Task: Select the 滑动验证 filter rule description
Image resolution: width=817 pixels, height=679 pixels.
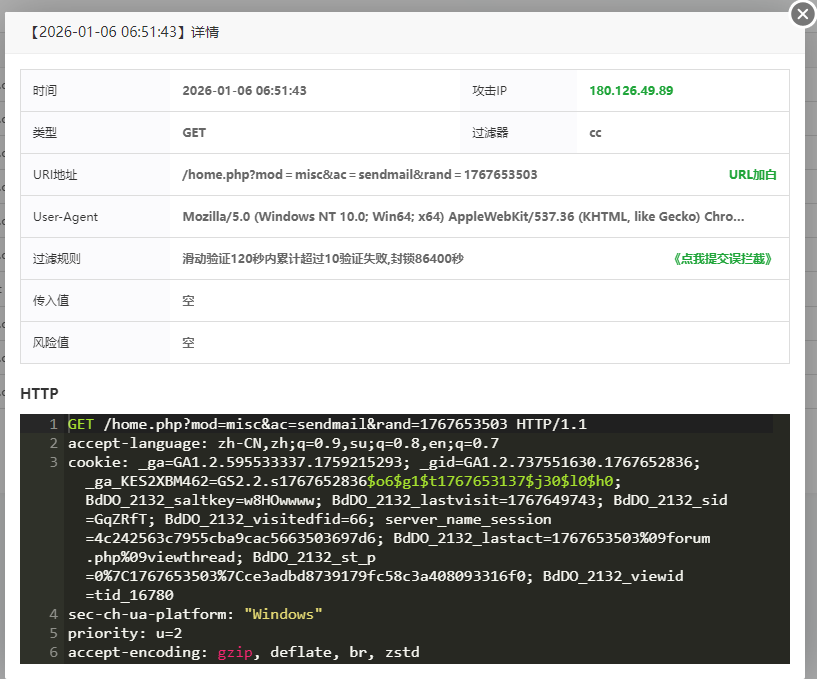Action: click(322, 259)
